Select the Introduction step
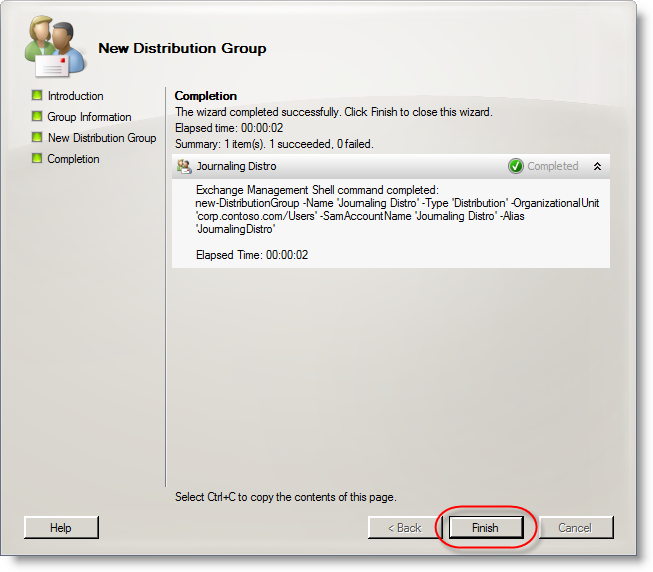This screenshot has height=572, width=653. click(x=75, y=96)
